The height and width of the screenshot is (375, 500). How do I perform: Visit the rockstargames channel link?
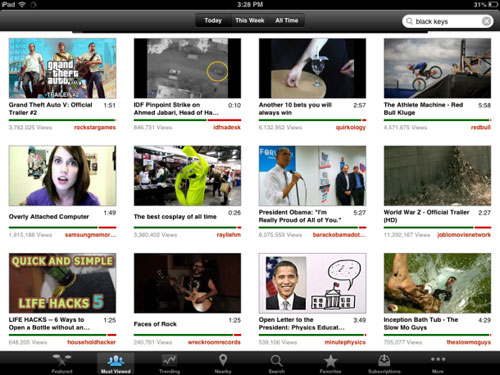[x=95, y=127]
